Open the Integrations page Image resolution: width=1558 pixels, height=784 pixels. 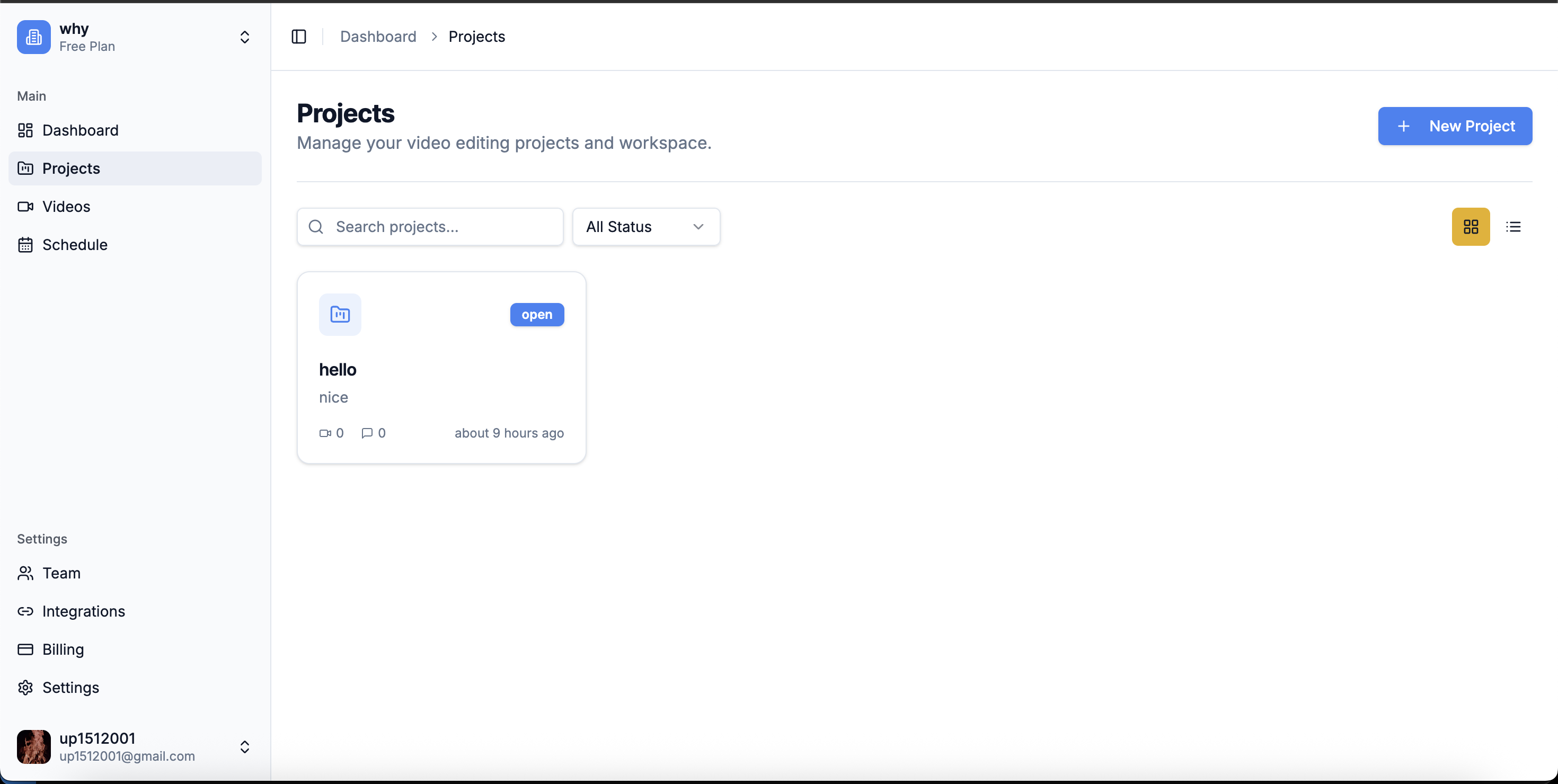coord(84,611)
